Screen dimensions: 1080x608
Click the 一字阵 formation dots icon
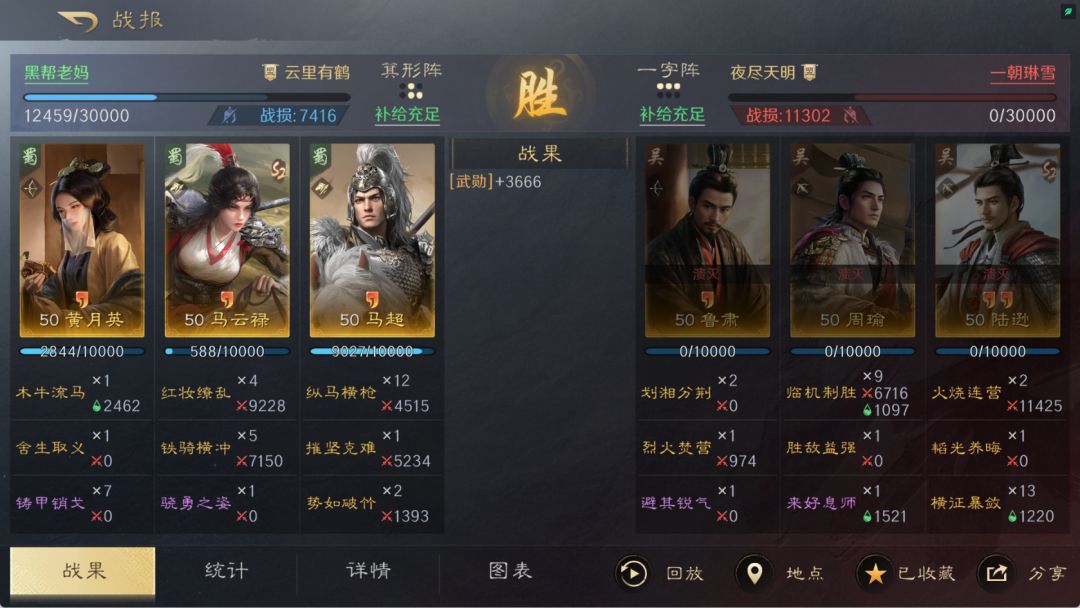coord(668,90)
